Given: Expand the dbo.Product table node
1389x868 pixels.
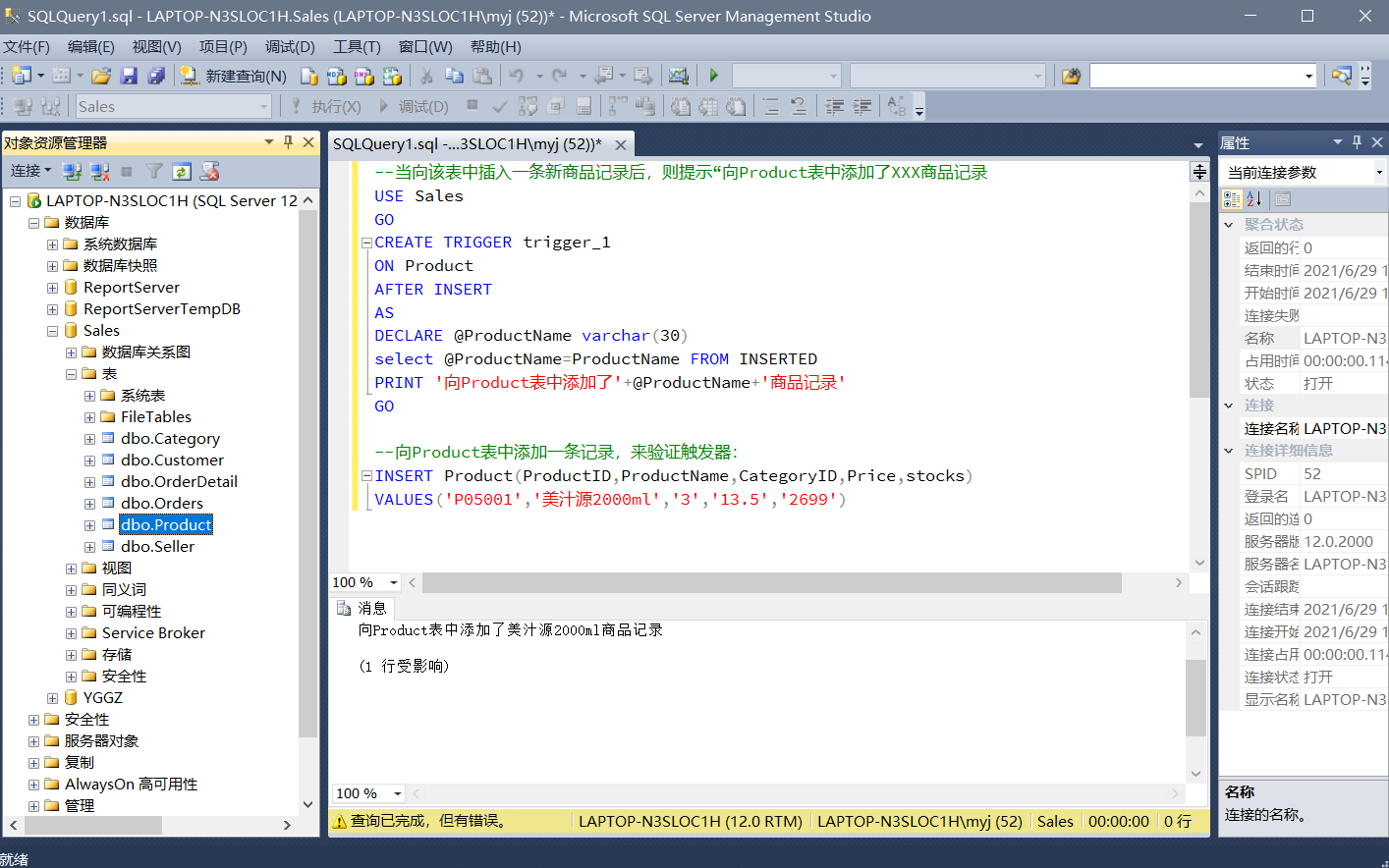Looking at the screenshot, I should point(90,525).
